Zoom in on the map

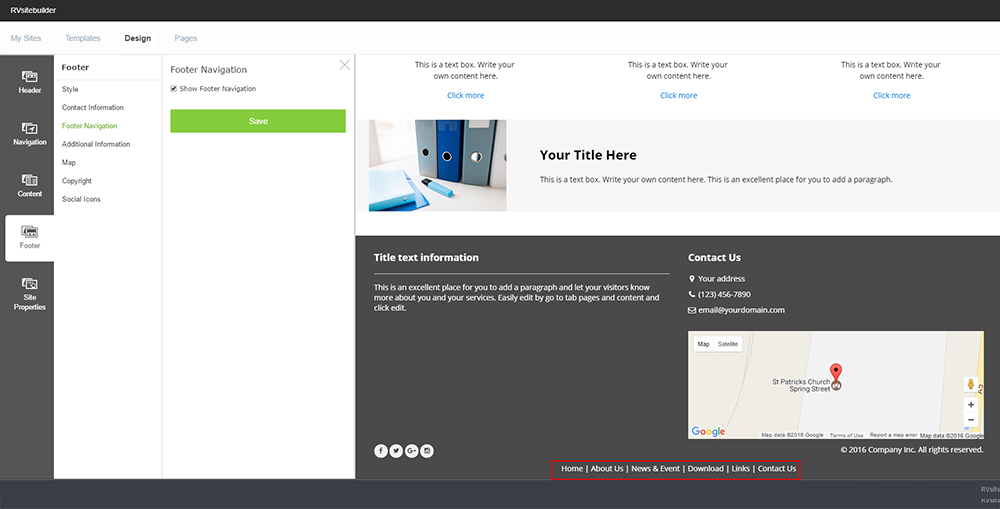coord(971,405)
